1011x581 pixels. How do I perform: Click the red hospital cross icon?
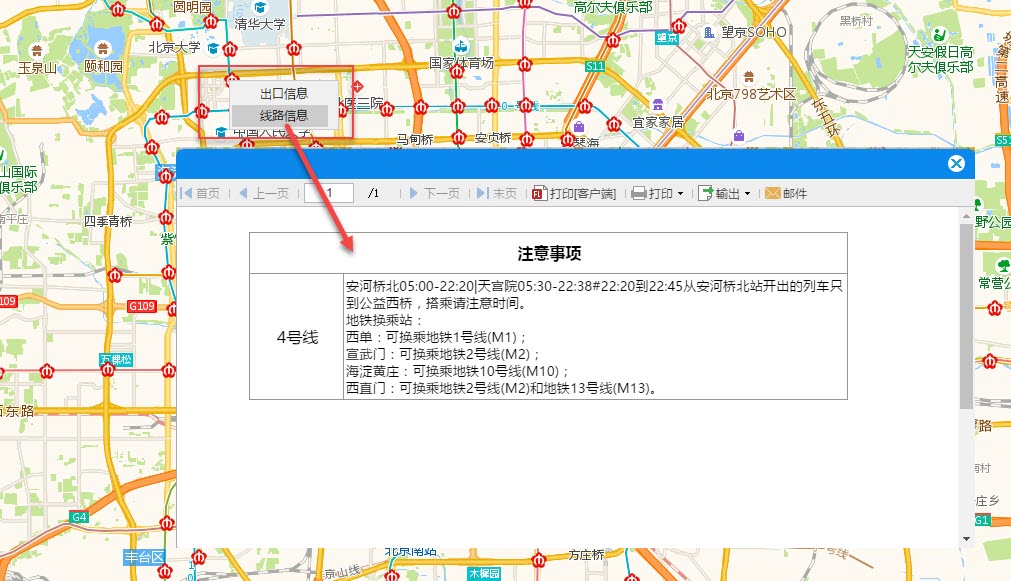[358, 86]
